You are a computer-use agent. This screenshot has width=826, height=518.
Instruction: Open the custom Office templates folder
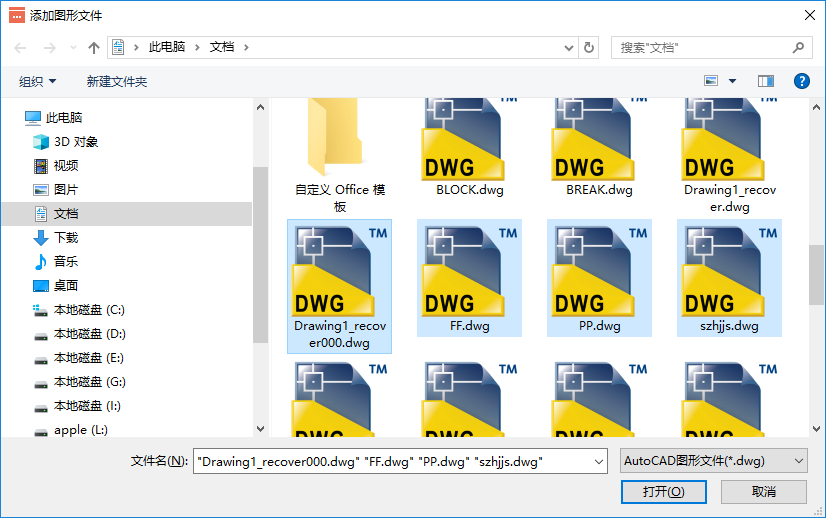(339, 140)
